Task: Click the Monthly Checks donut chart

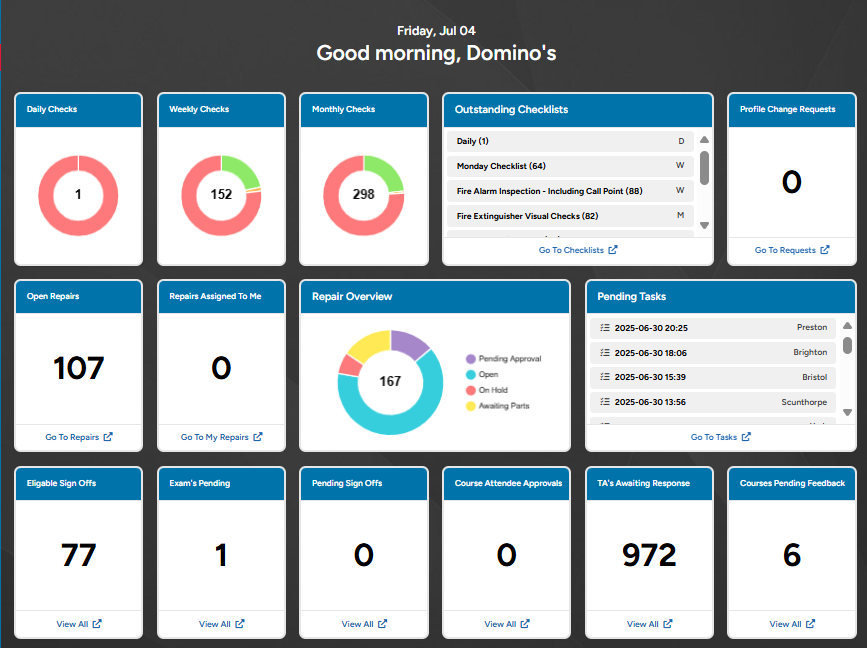Action: point(364,195)
